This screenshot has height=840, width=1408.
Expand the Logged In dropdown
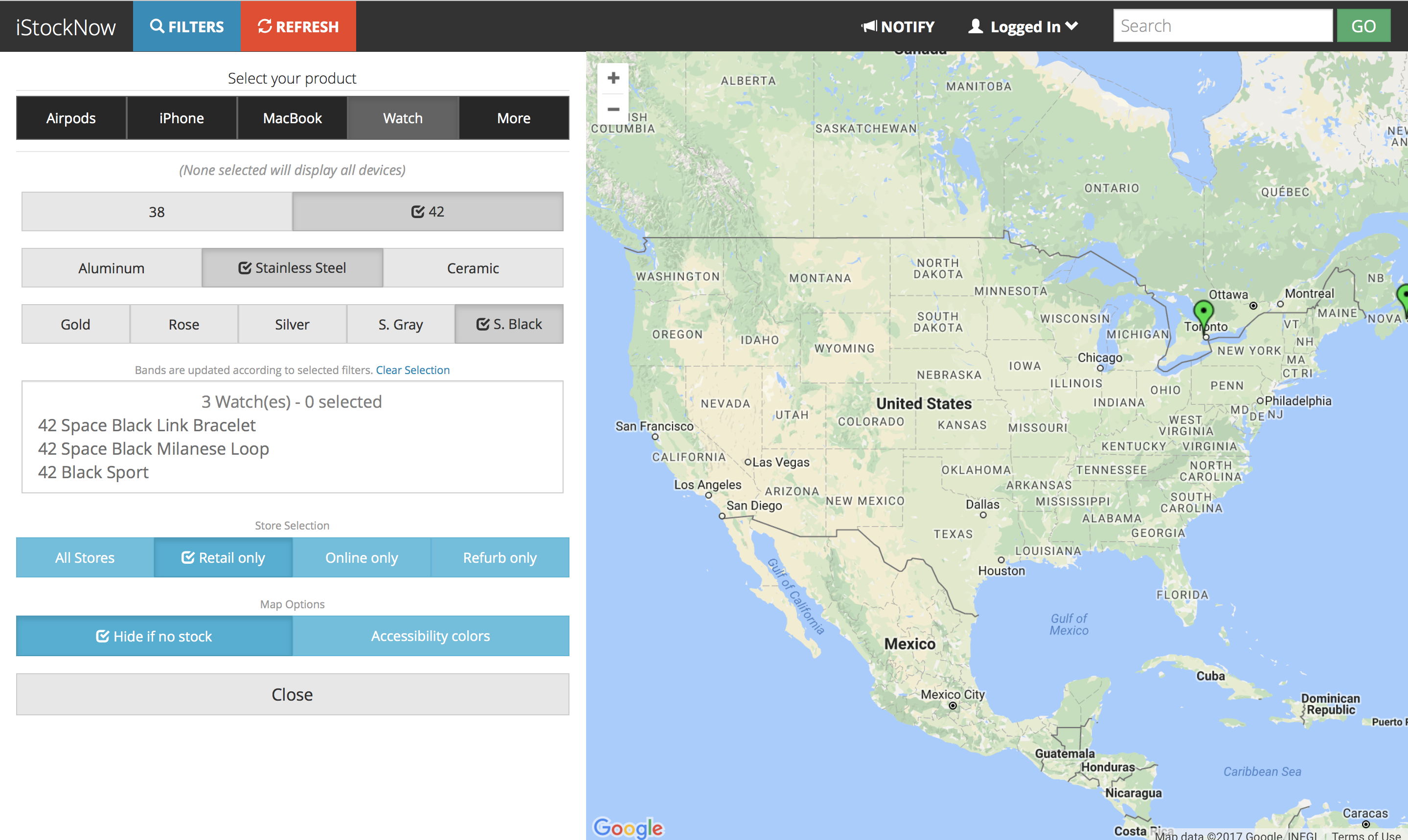[x=1023, y=26]
